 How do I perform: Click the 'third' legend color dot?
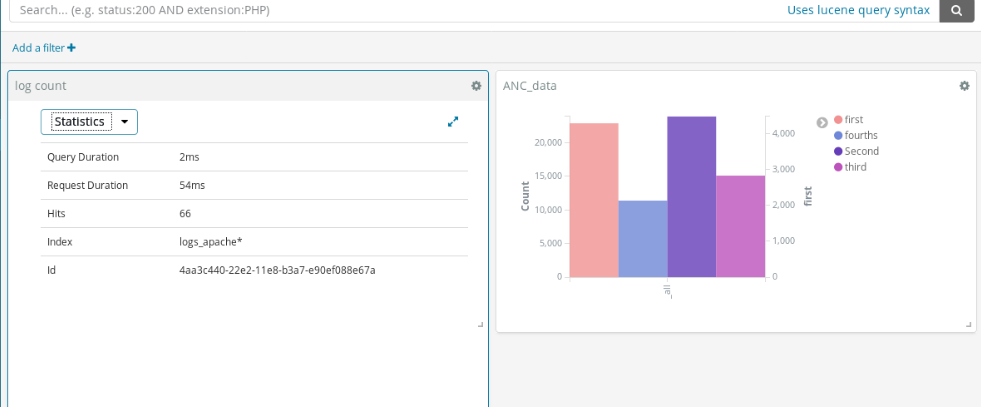[x=838, y=167]
